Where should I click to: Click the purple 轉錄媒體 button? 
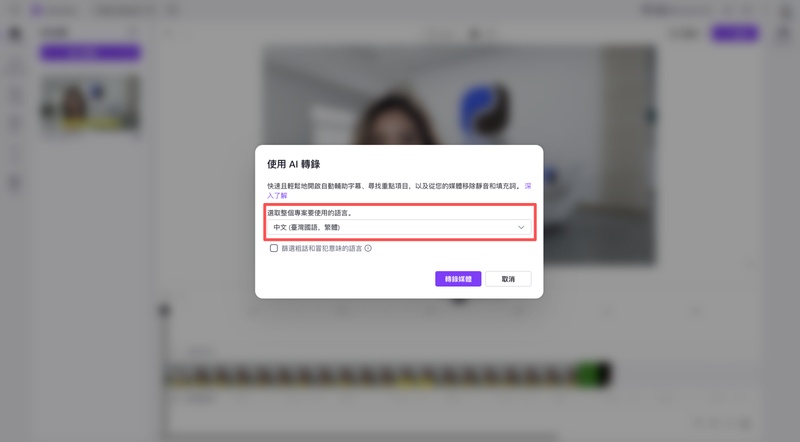tap(458, 279)
